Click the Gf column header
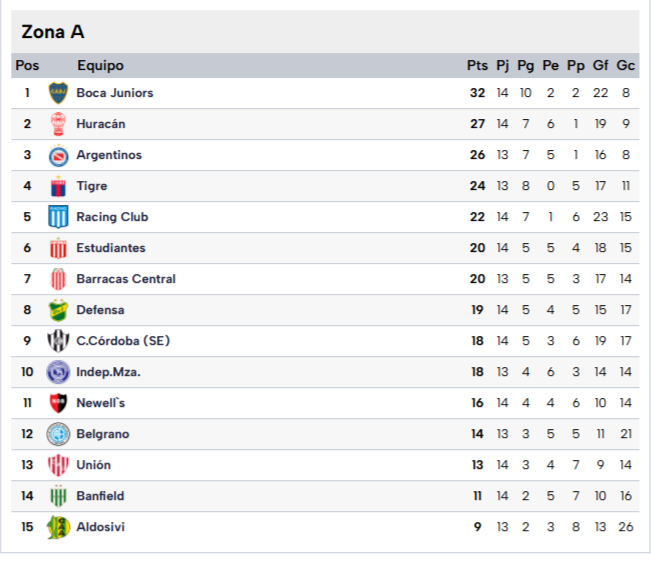 point(601,66)
